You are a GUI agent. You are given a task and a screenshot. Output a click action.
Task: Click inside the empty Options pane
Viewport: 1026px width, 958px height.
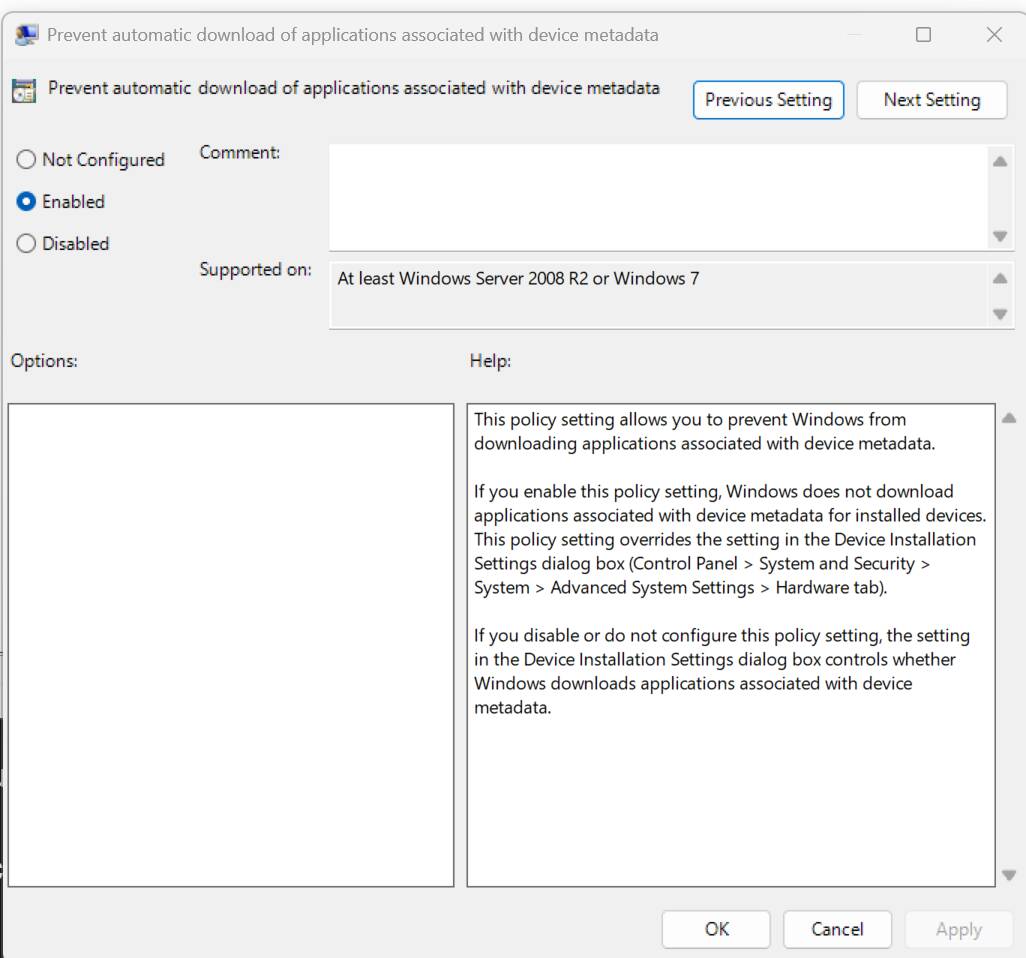(x=231, y=645)
